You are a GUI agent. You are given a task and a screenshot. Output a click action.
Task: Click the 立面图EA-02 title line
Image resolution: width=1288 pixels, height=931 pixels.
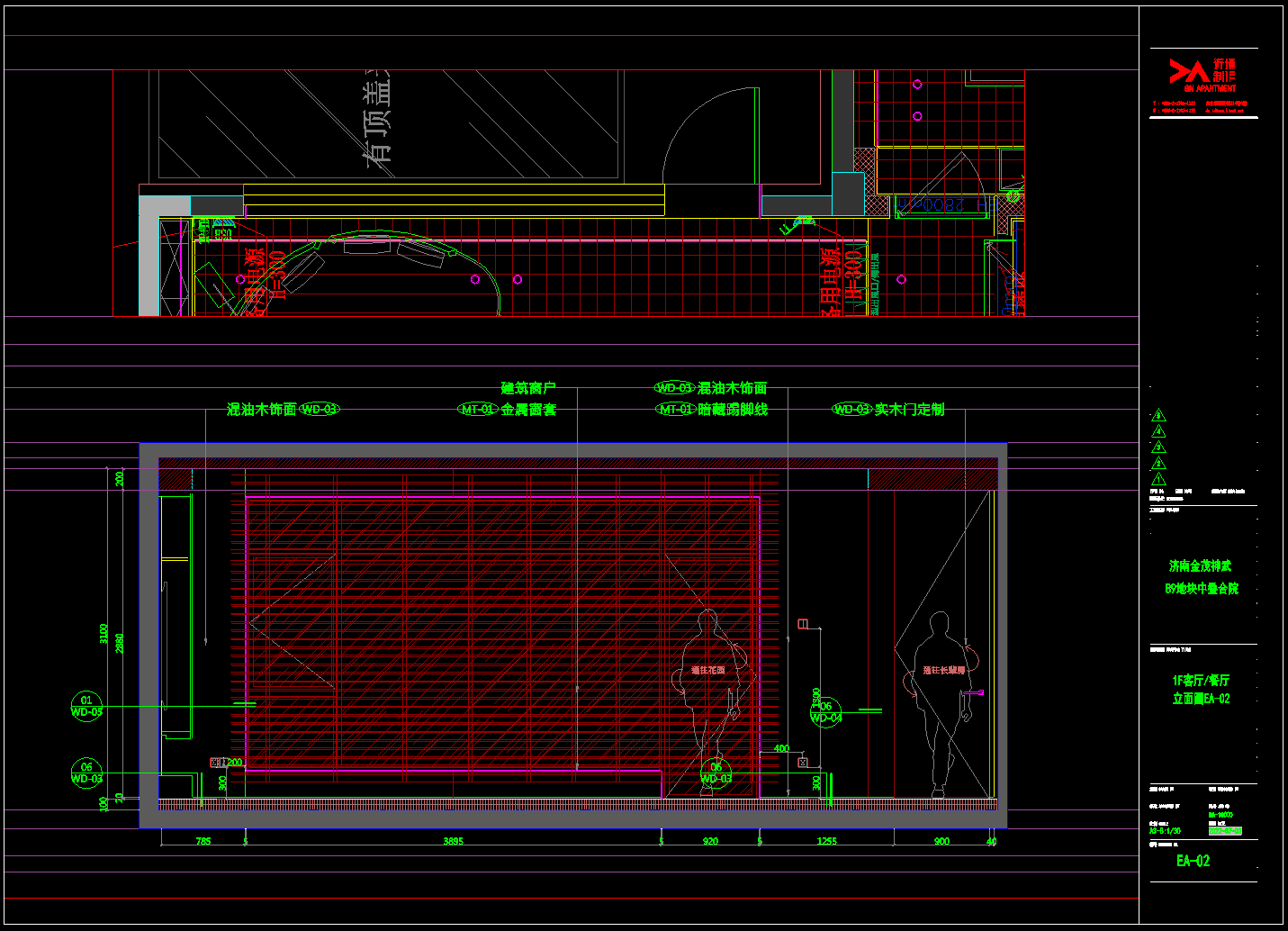(x=1201, y=699)
